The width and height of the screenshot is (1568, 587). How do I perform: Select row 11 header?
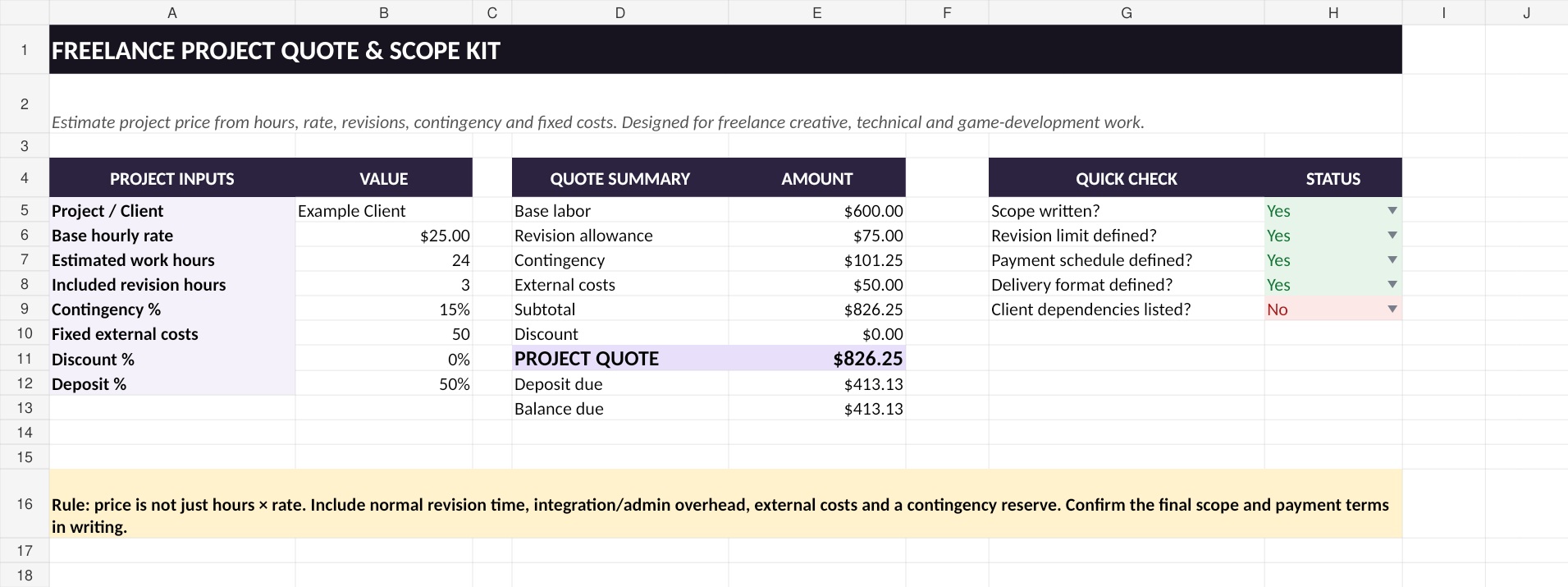click(x=25, y=359)
